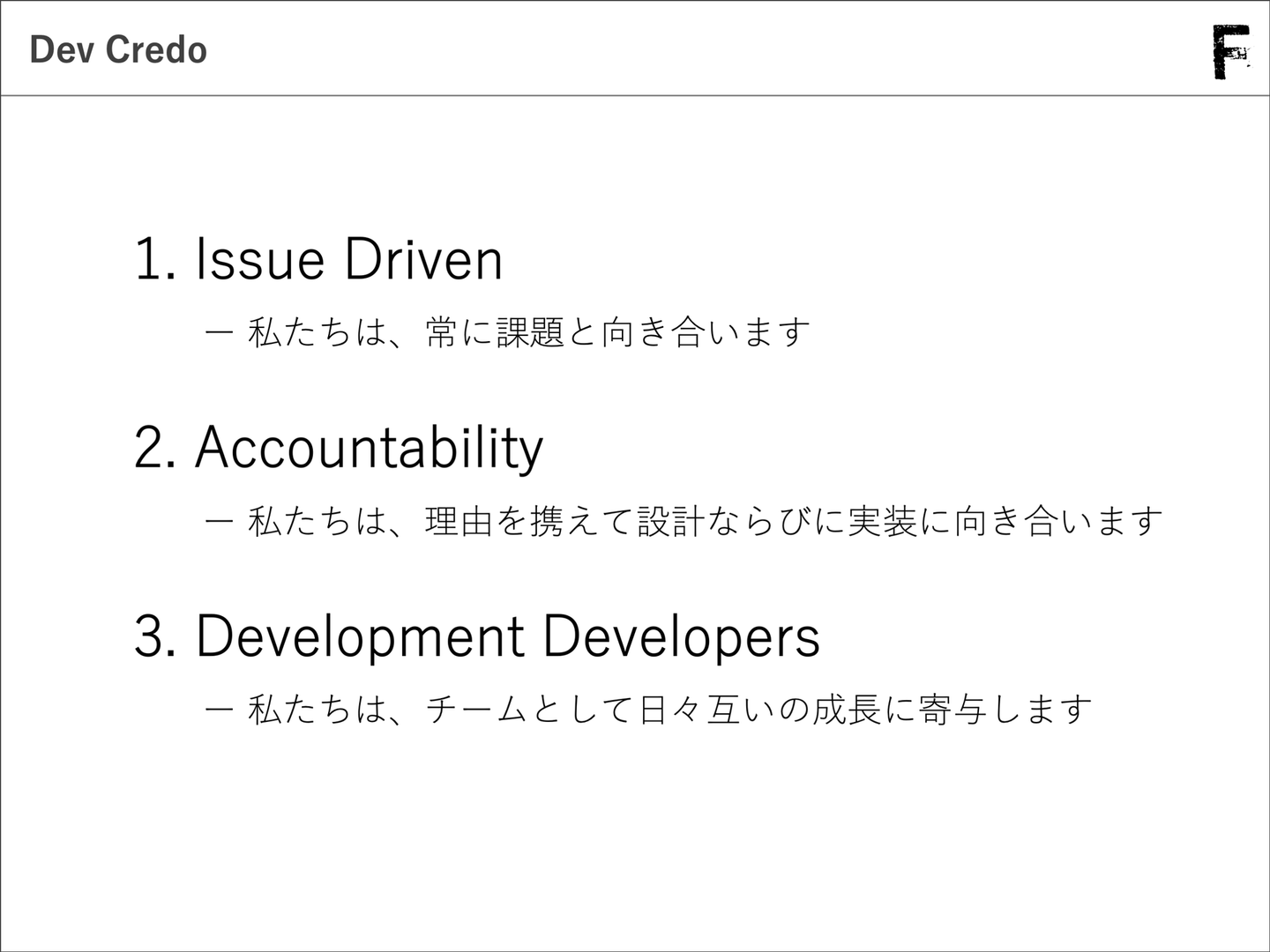Screen dimensions: 1270x952
Task: Click the Japanese subtitle under Issue Driven
Action: point(528,332)
